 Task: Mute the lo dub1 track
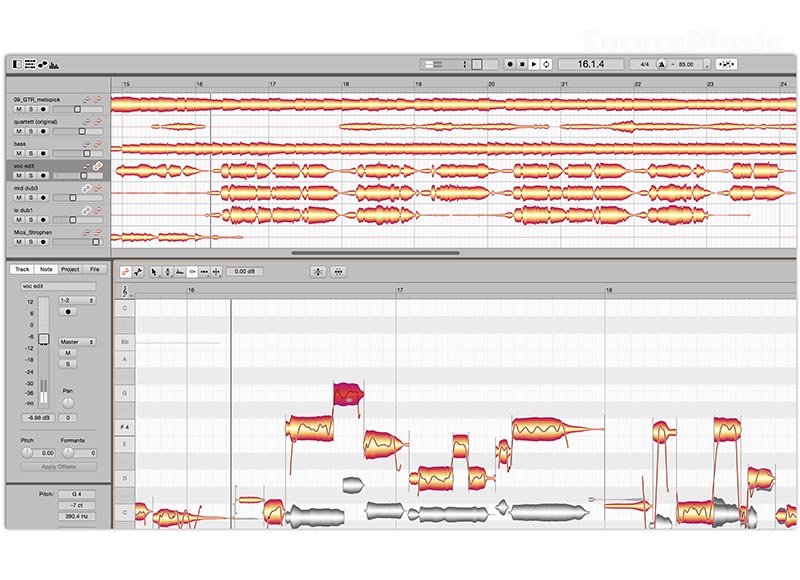coord(19,220)
